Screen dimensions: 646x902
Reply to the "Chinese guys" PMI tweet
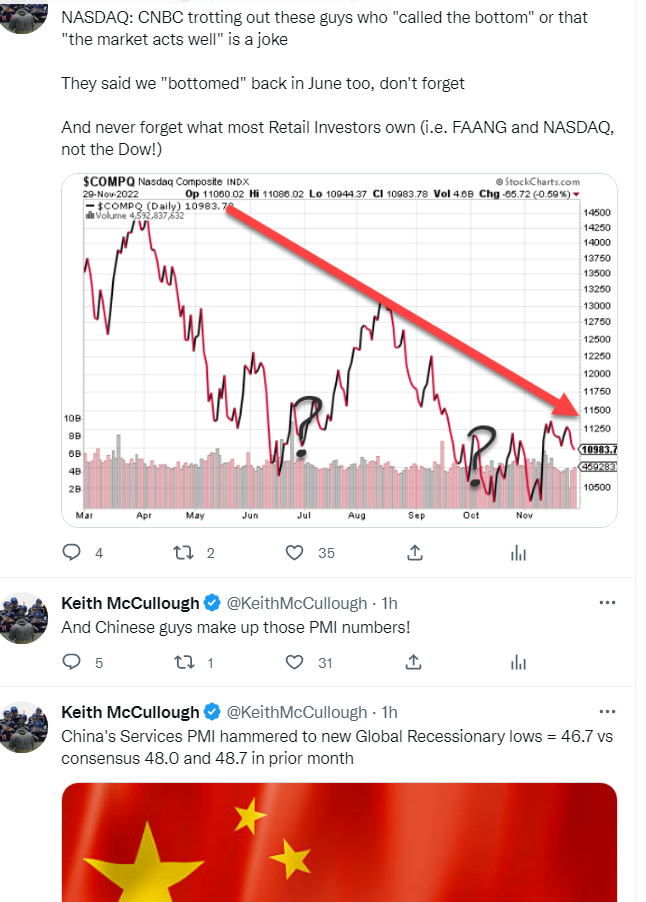72,662
